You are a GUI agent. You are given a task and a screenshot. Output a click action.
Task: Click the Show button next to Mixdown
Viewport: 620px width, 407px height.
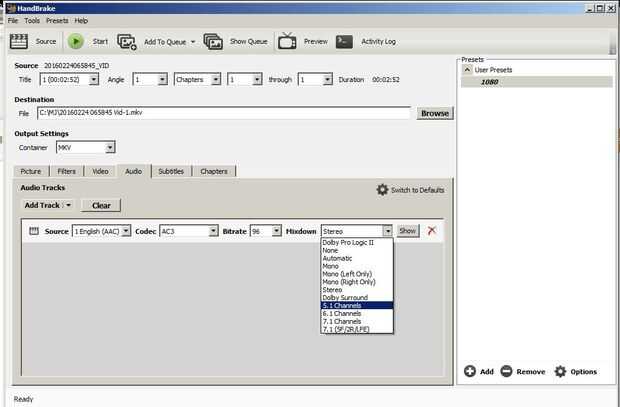click(408, 231)
